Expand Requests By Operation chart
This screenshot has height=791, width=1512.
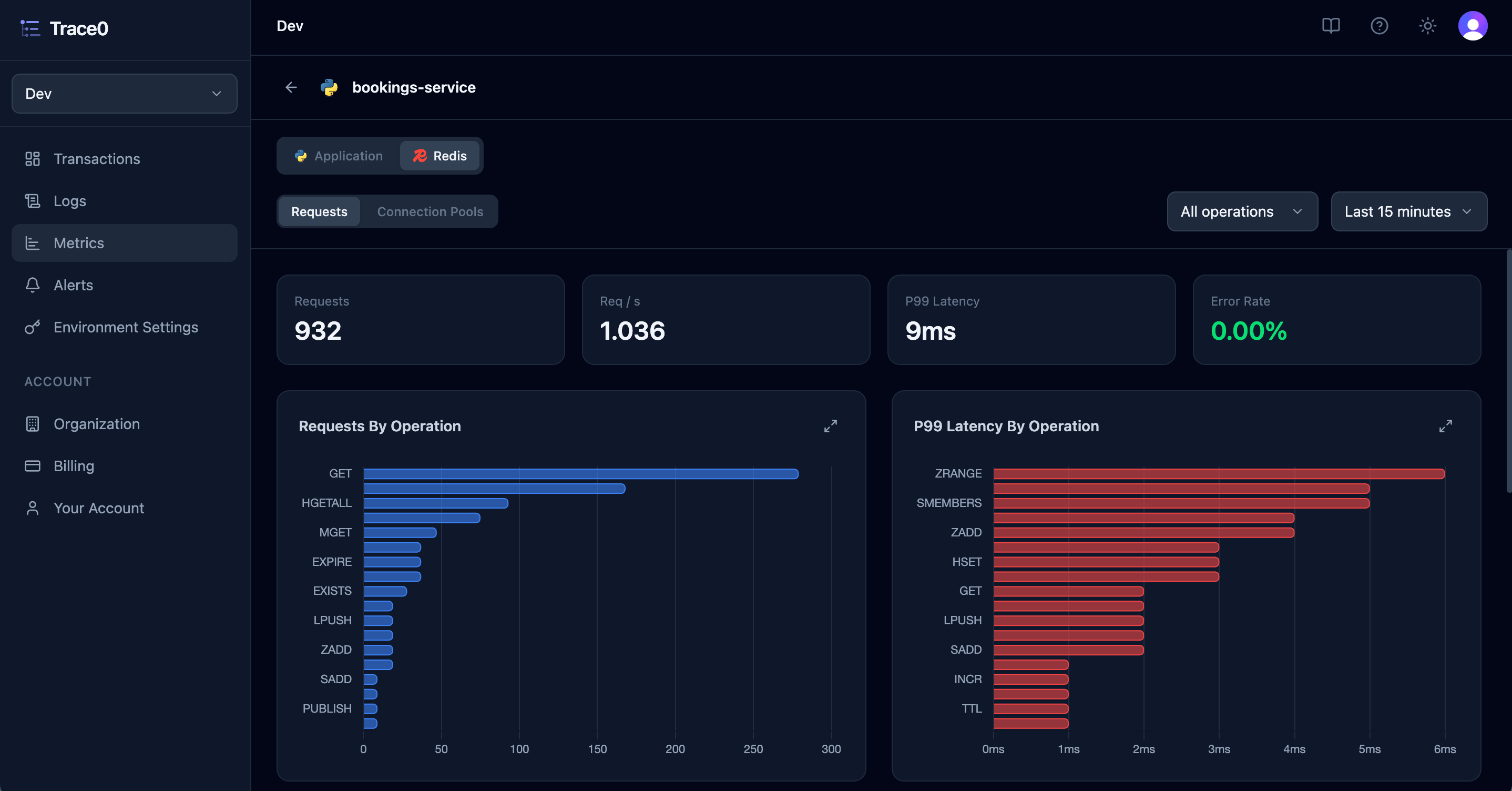[x=830, y=426]
